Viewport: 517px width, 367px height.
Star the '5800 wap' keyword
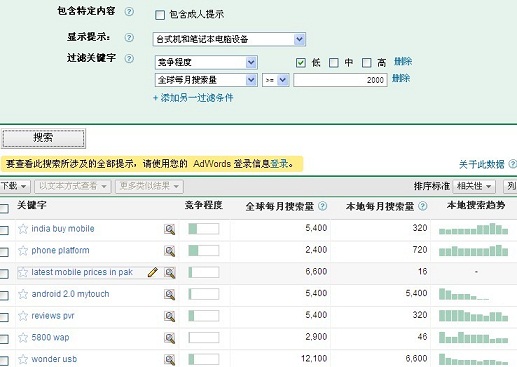pyautogui.click(x=23, y=338)
